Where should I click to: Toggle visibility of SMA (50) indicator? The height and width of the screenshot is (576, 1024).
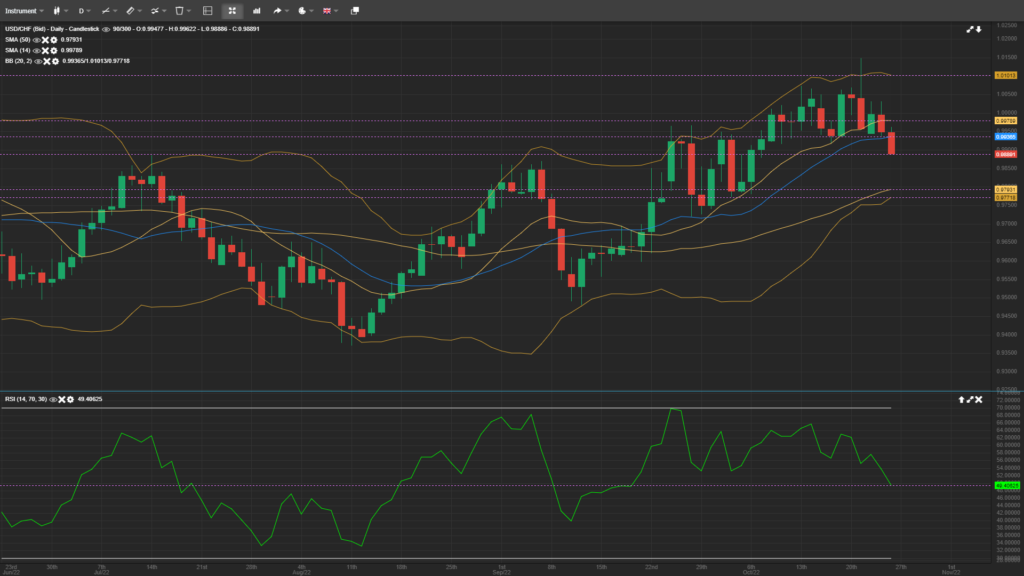pos(37,40)
